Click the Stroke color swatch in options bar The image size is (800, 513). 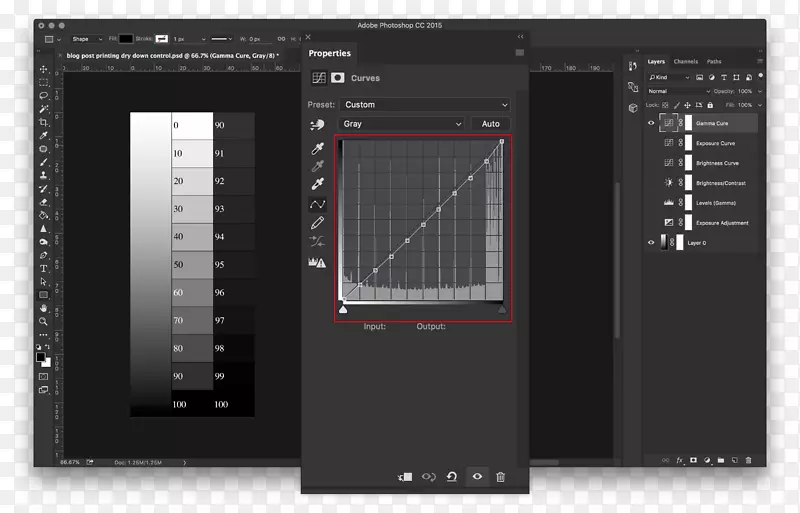coord(162,39)
